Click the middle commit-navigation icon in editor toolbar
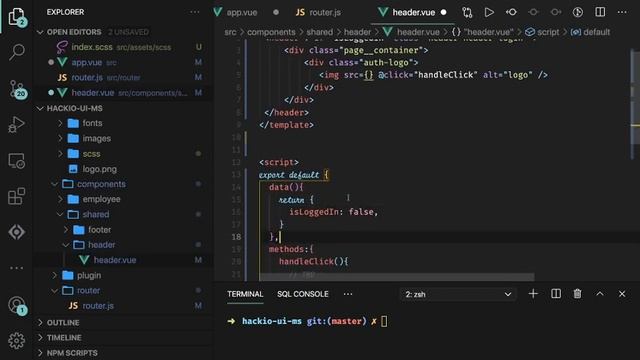This screenshot has height=360, width=640. [533, 12]
